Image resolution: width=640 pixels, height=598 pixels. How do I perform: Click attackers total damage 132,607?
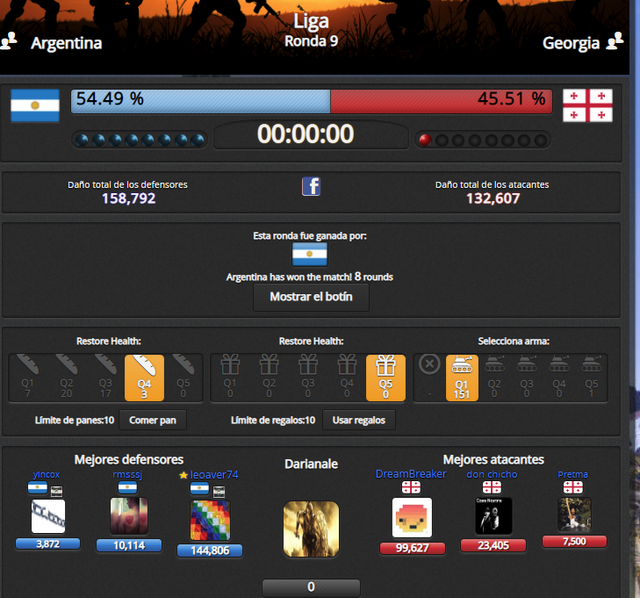point(493,198)
